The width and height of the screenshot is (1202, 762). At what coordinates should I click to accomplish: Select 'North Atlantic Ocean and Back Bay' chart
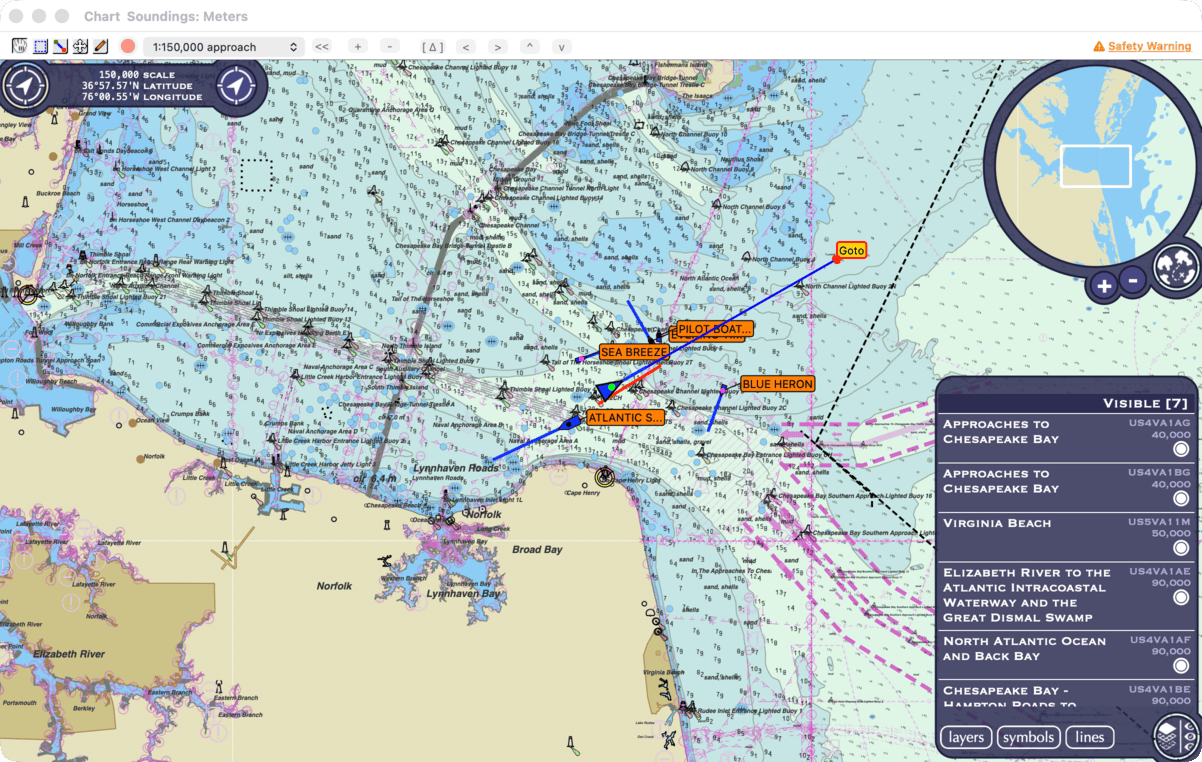[1066, 654]
